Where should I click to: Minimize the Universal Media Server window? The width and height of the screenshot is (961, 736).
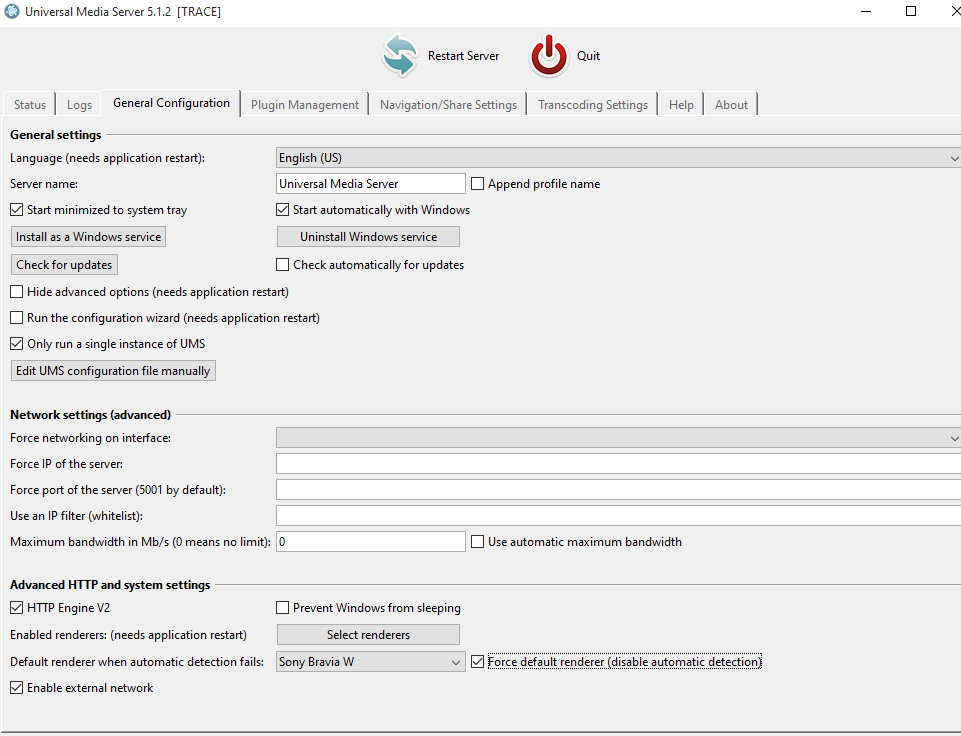pyautogui.click(x=866, y=12)
